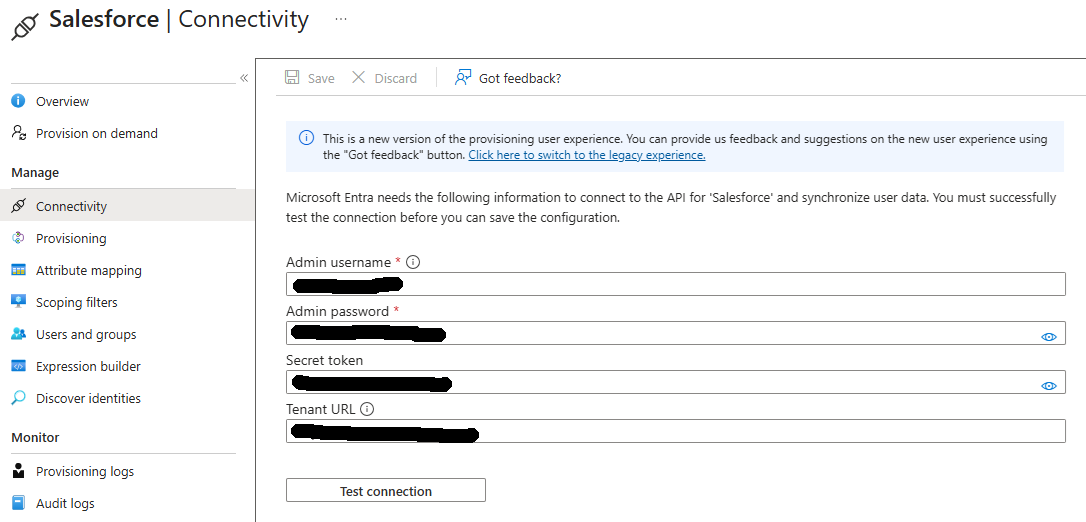Click the Tenant URL info tooltip icon
This screenshot has width=1086, height=522.
pos(367,409)
